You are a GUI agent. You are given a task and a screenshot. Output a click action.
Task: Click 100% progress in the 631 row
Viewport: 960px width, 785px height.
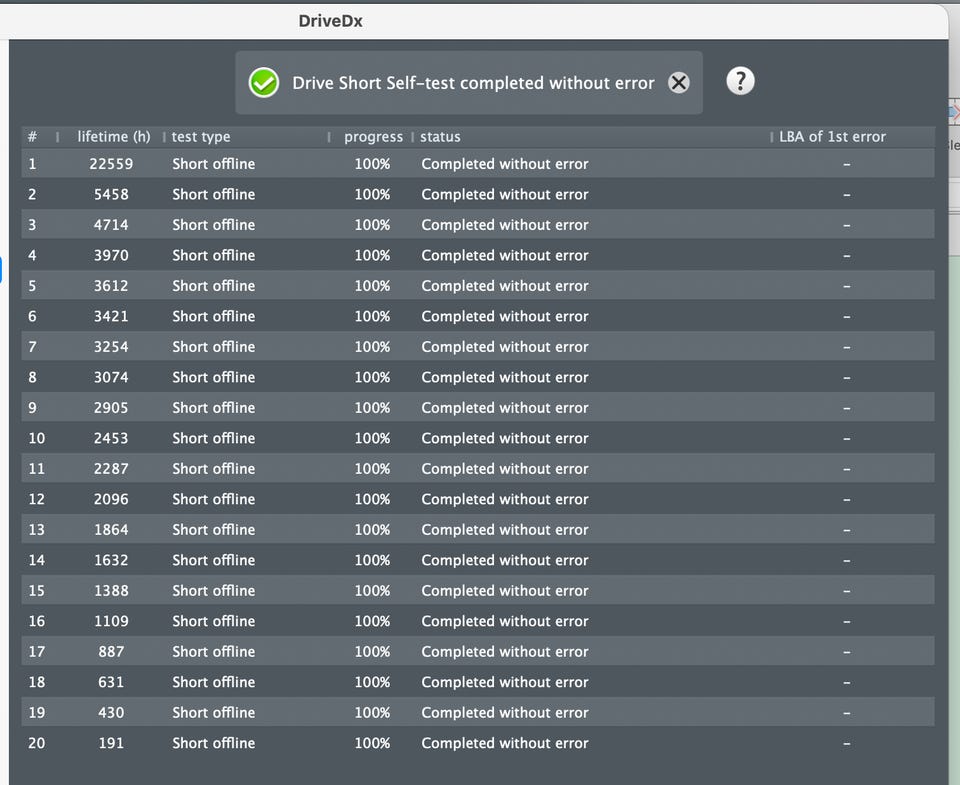[372, 682]
